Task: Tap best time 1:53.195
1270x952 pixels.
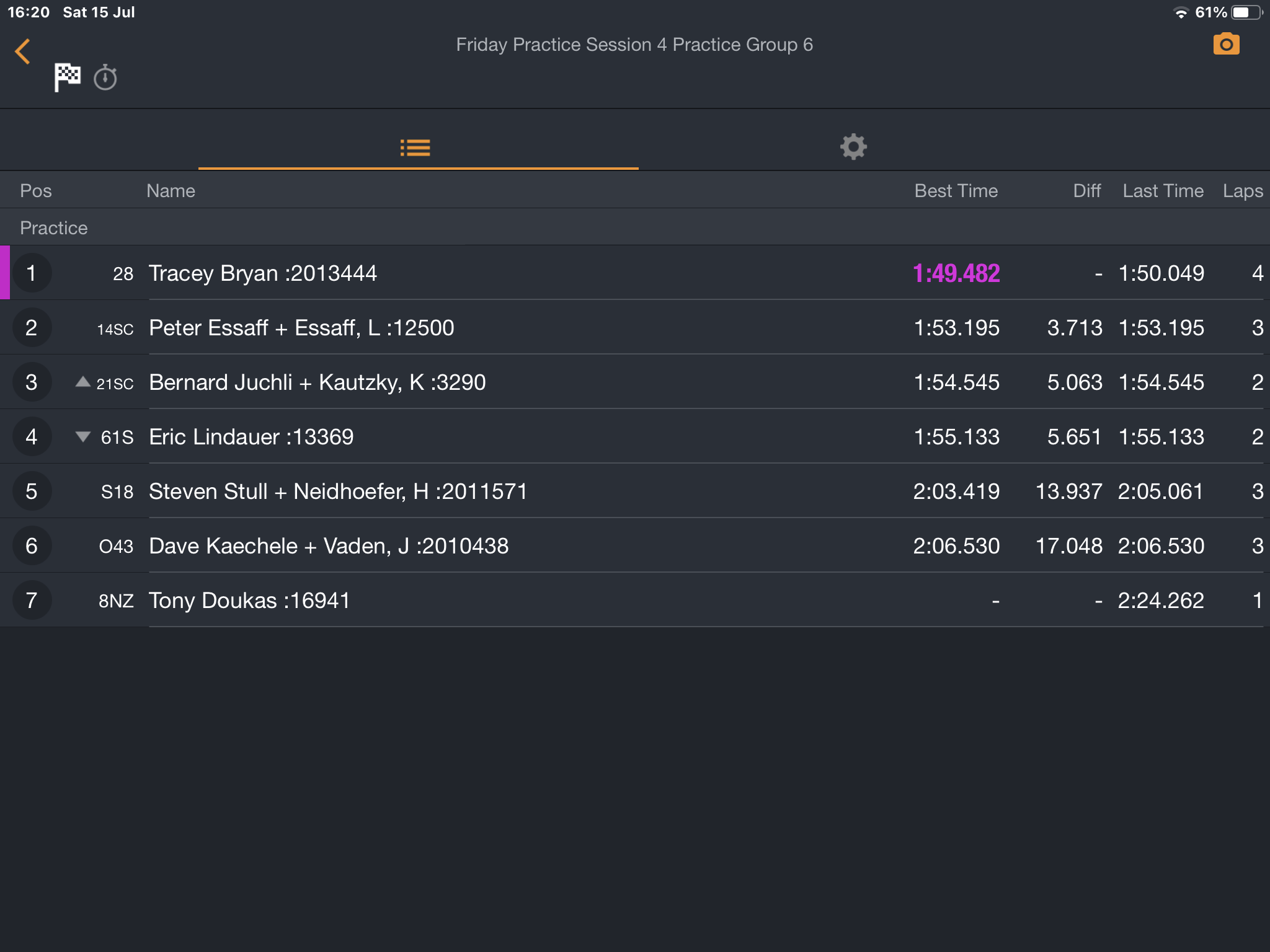Action: click(x=956, y=328)
